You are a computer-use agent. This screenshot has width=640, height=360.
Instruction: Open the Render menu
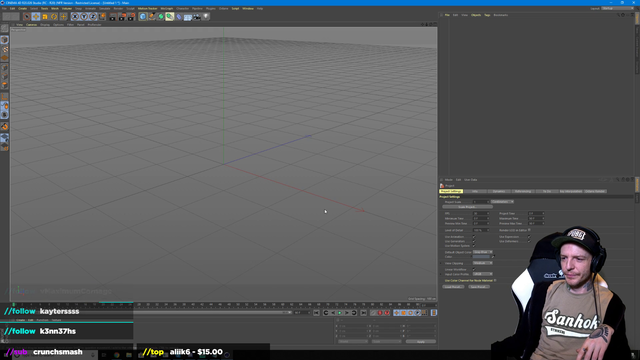118,8
